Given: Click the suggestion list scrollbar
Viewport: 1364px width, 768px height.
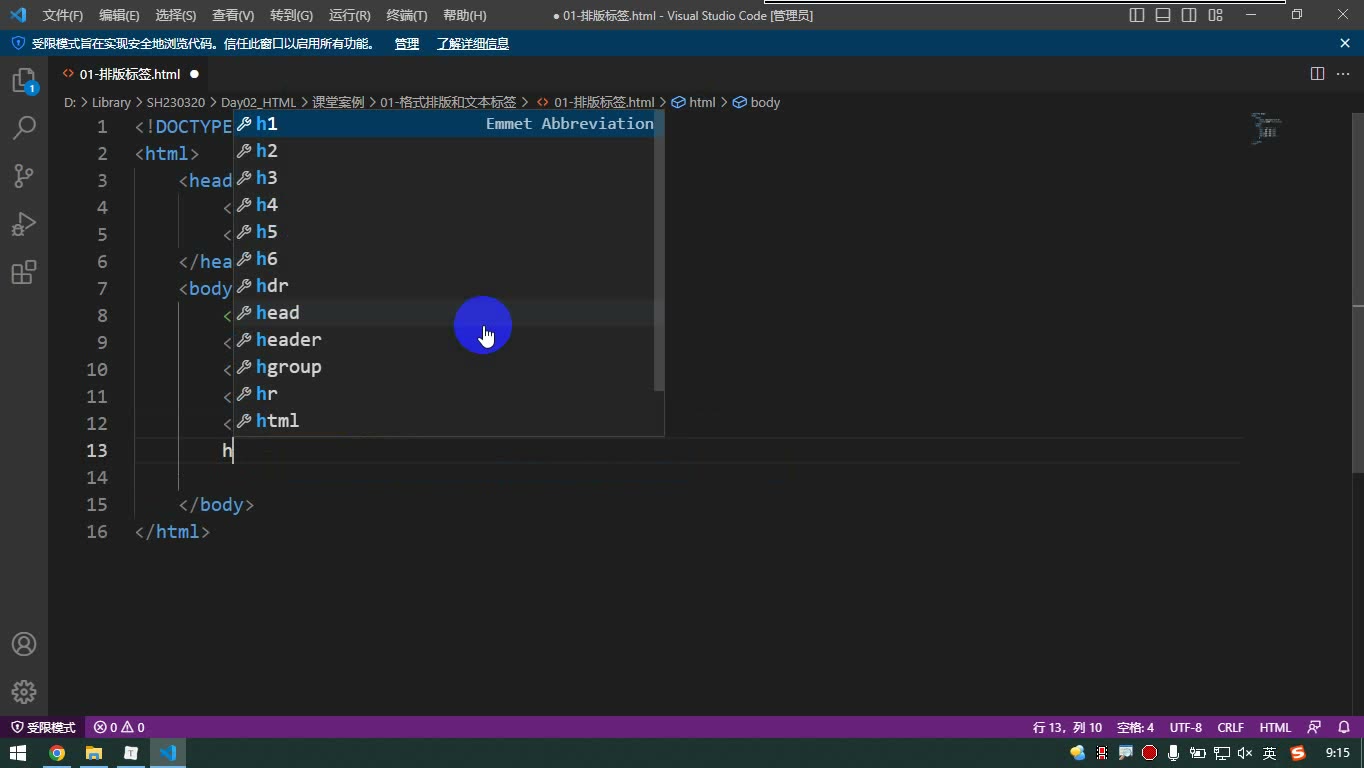Looking at the screenshot, I should coord(659,250).
